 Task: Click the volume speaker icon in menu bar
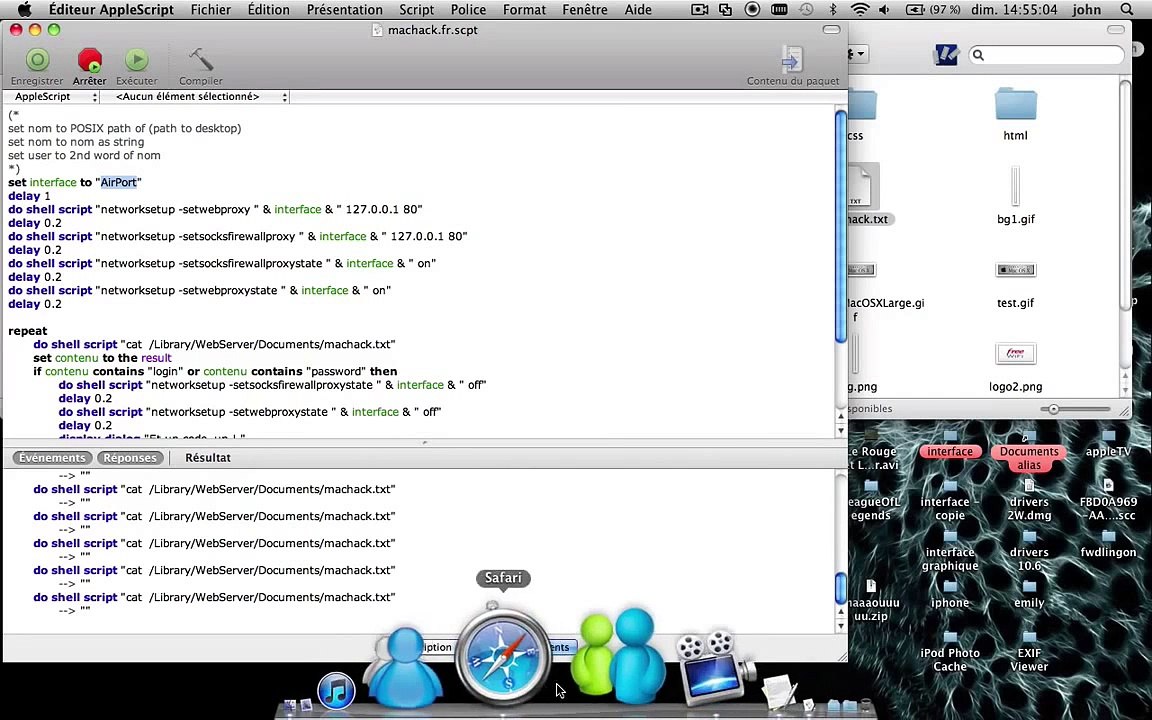884,10
